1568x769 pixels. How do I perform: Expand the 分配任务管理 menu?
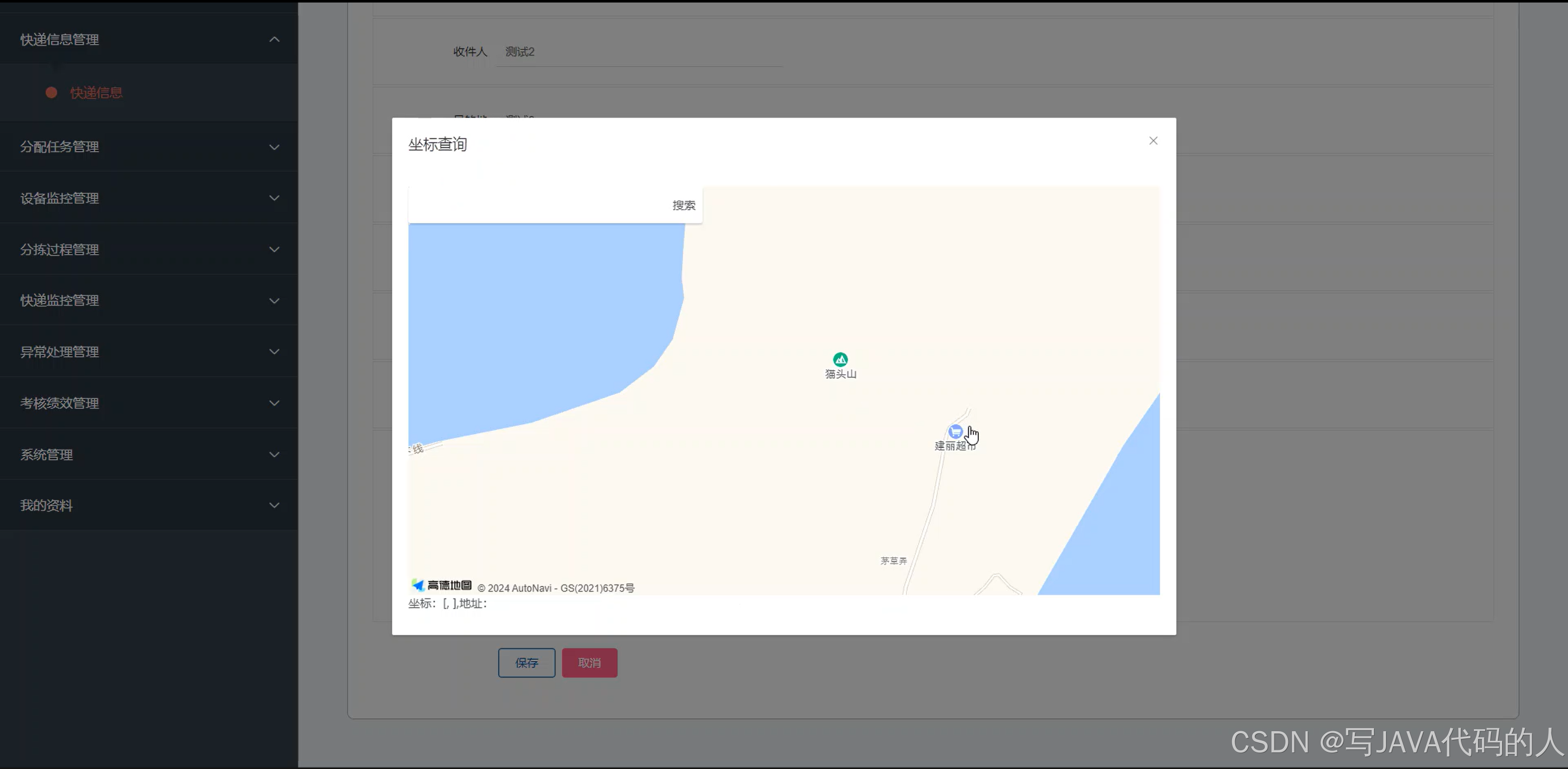60,147
